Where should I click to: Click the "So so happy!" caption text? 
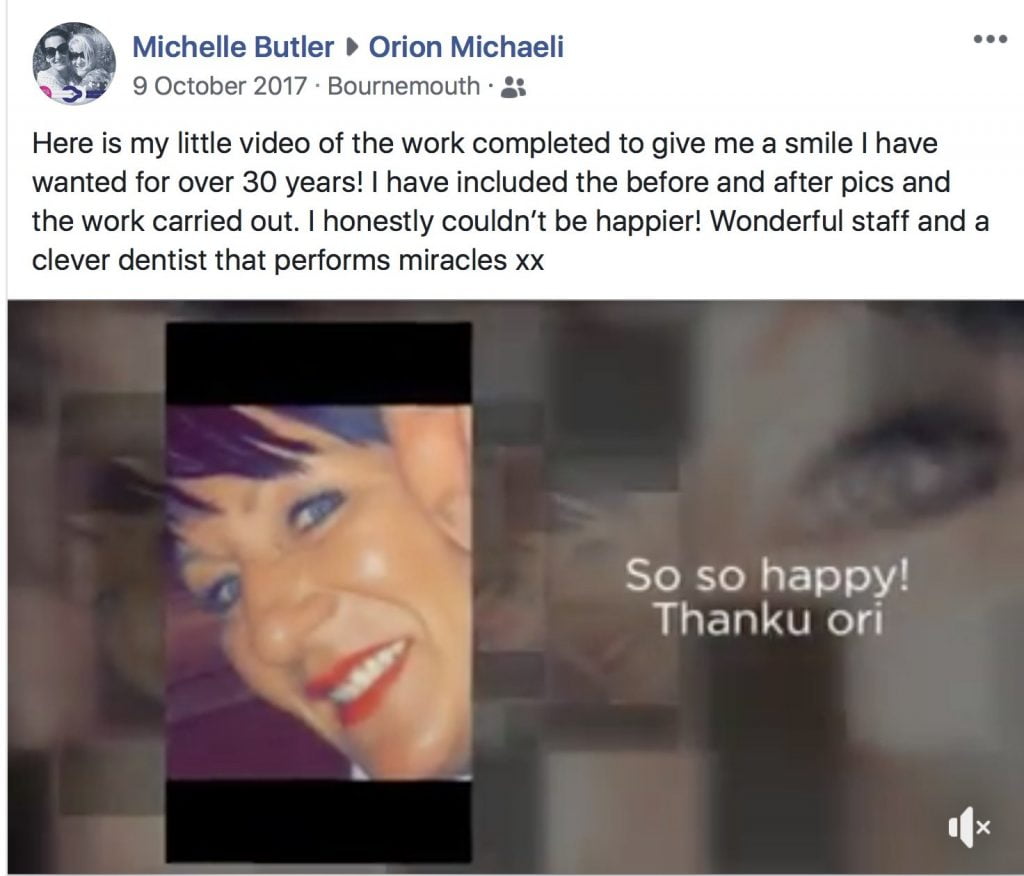coord(767,576)
